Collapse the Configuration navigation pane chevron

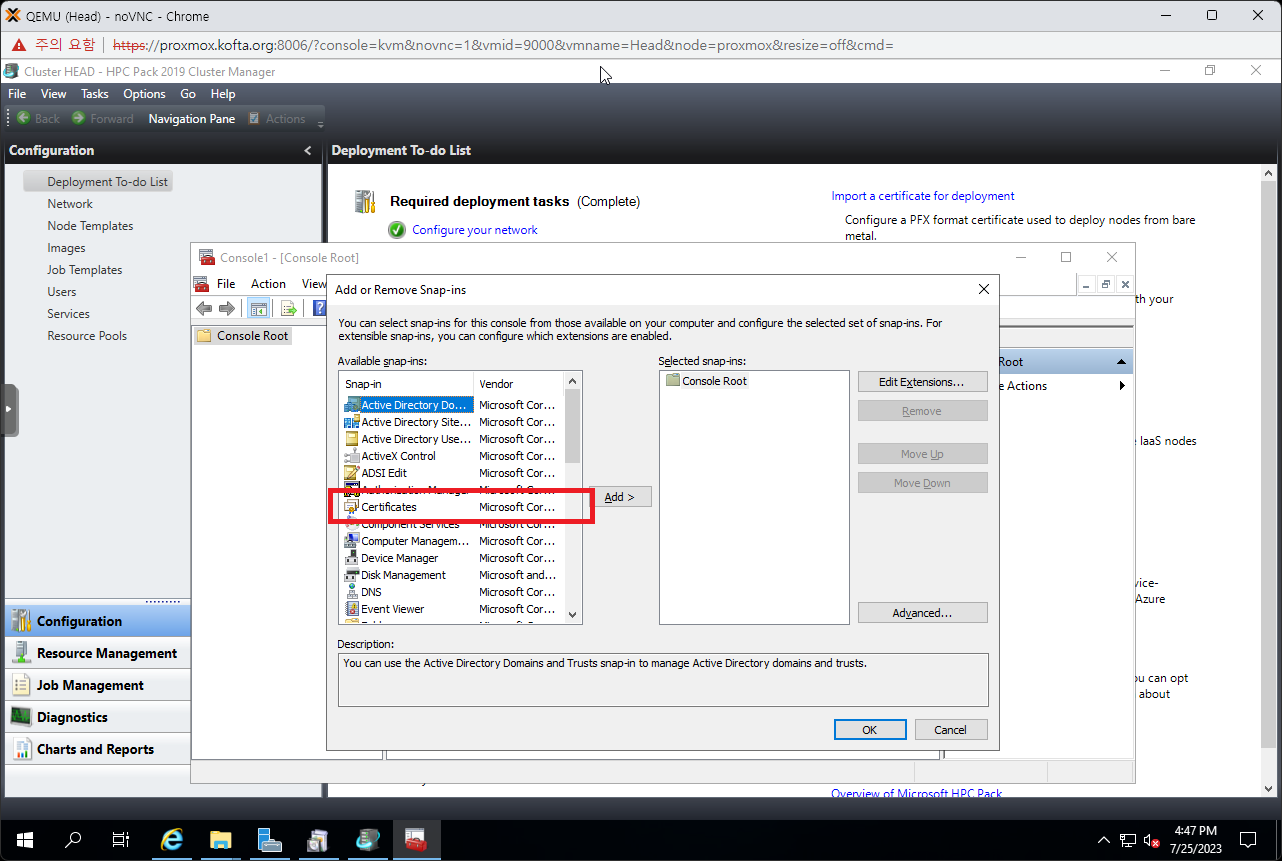click(308, 151)
